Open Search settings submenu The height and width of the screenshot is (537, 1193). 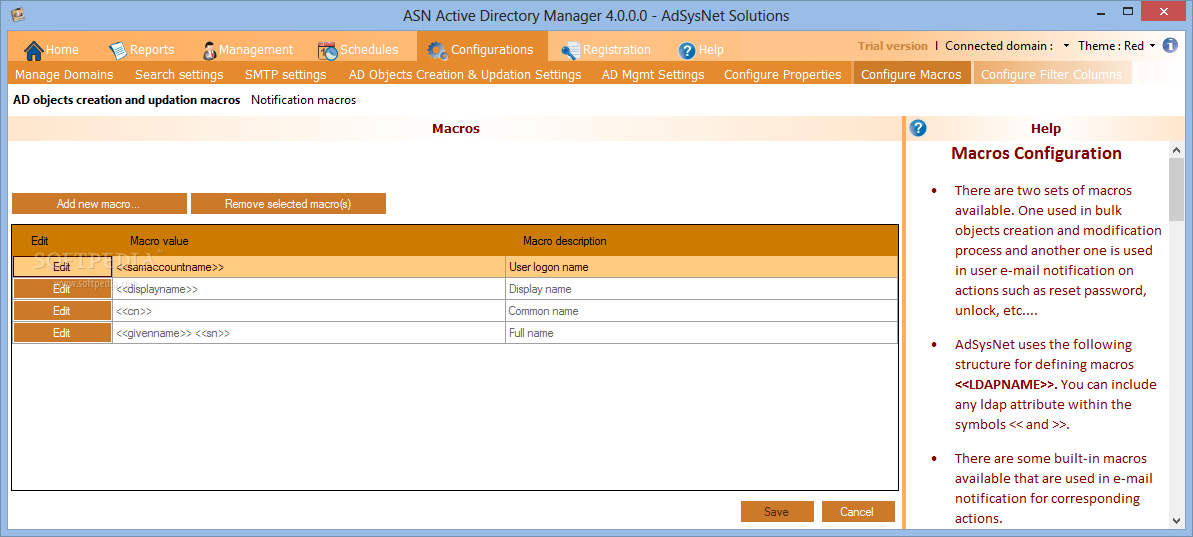tap(179, 75)
